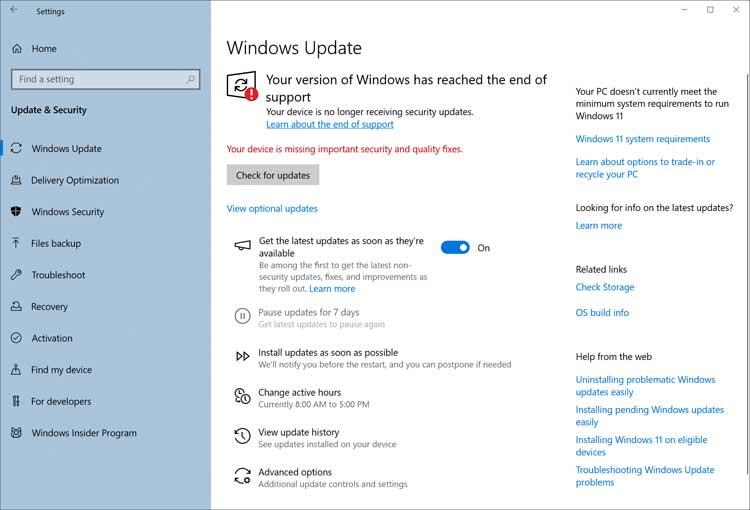Click the For developers tools icon
This screenshot has height=510, width=750.
point(16,401)
